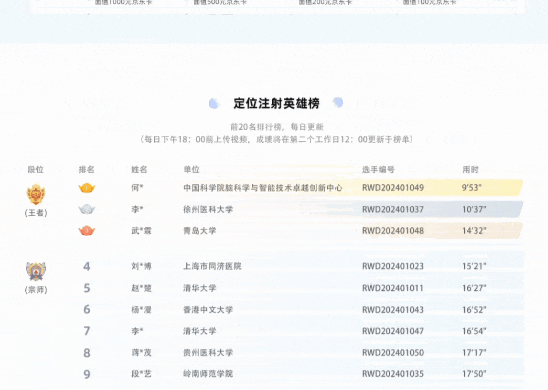Click the 贵州医科大学 organization
Image resolution: width=548 pixels, height=390 pixels.
pos(208,353)
